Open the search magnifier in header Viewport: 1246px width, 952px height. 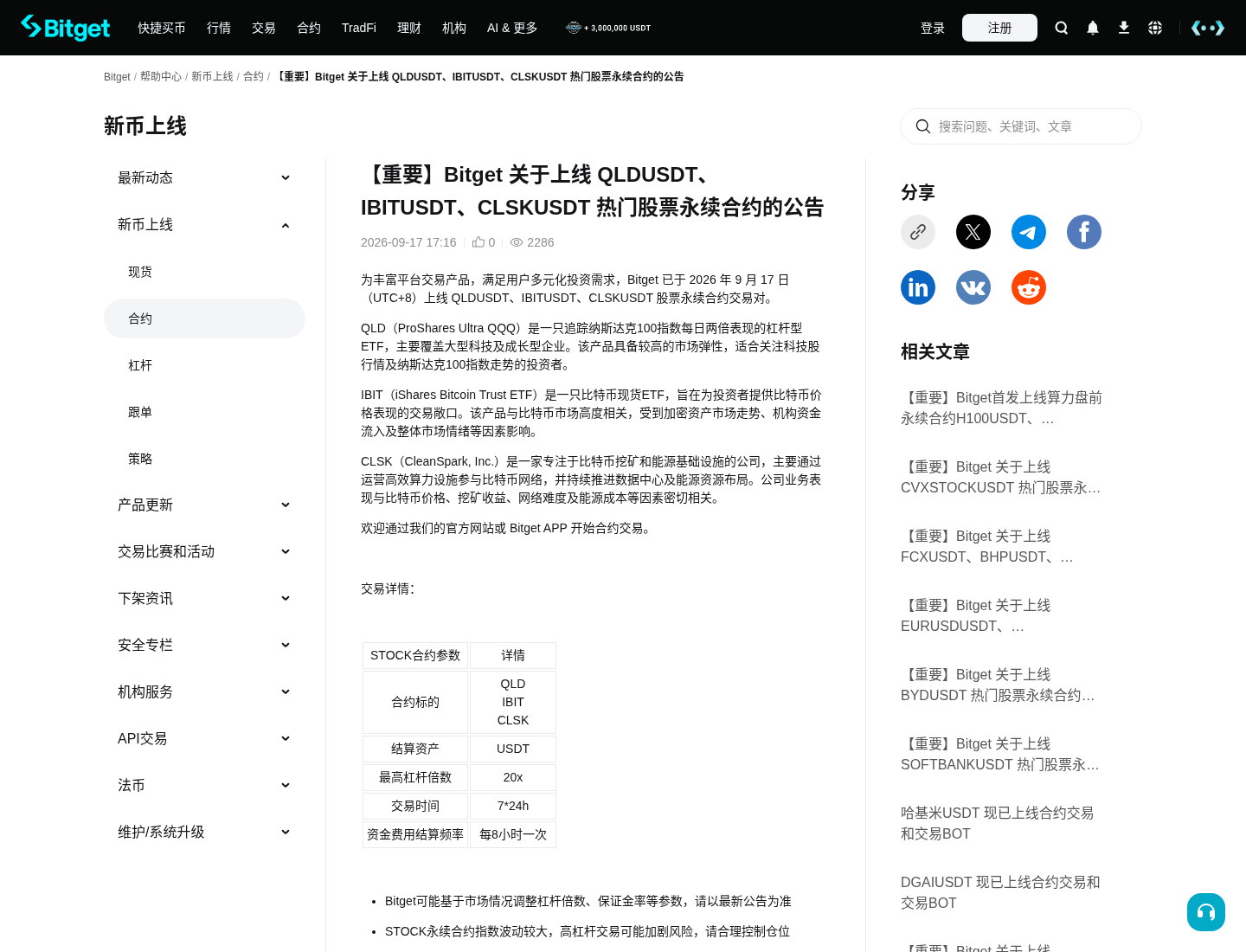[1062, 28]
